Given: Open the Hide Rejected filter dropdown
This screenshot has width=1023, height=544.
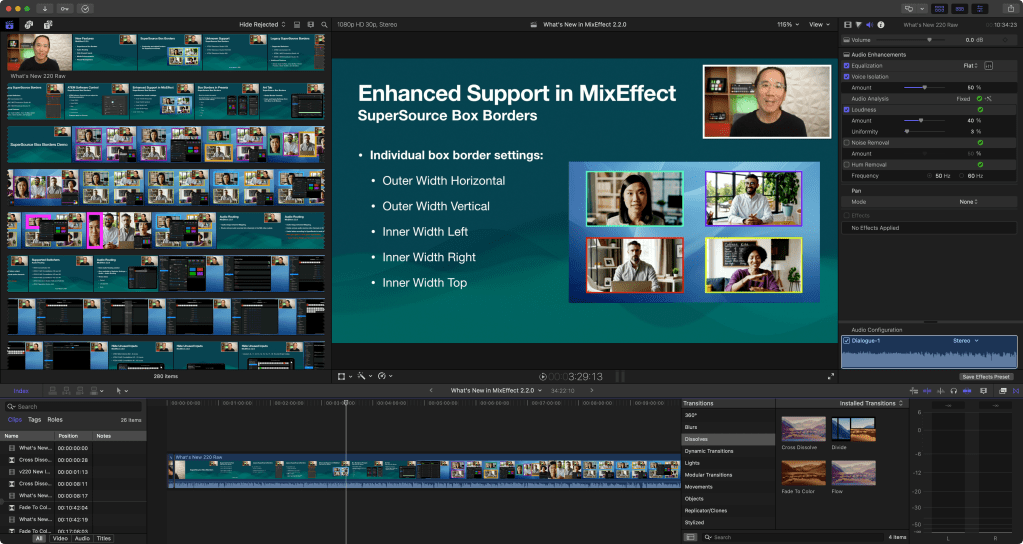Looking at the screenshot, I should [262, 24].
